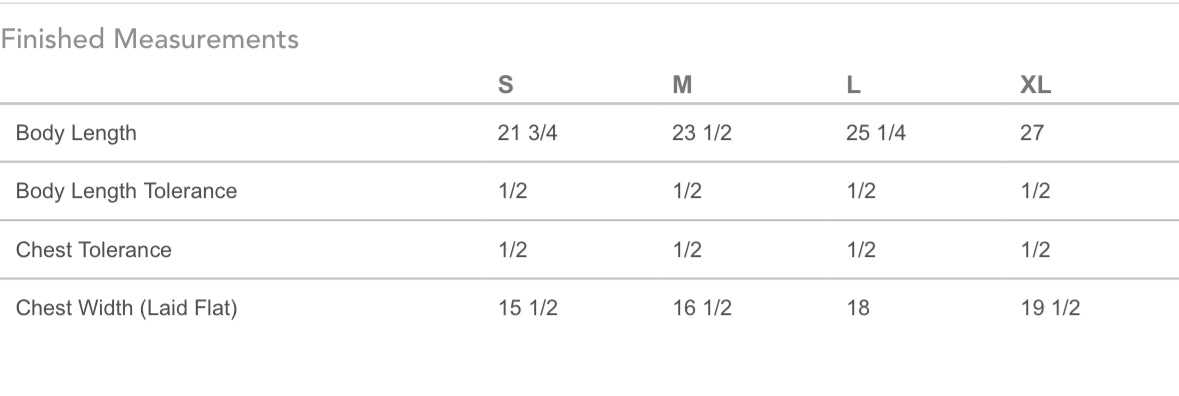Click the 19 1/2 chest width value
The height and width of the screenshot is (396, 1179).
coord(1050,308)
